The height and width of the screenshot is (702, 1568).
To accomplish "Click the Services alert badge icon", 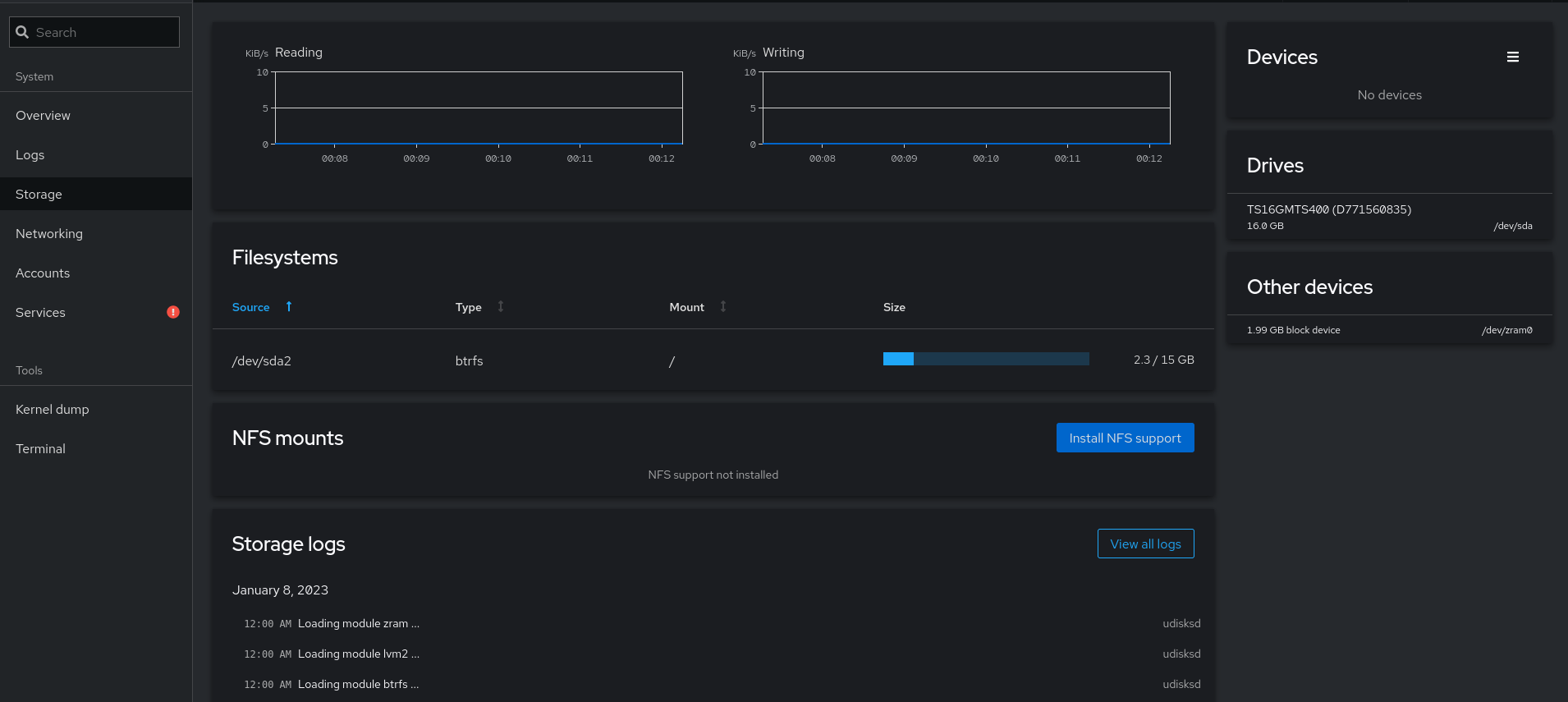I will pos(173,312).
